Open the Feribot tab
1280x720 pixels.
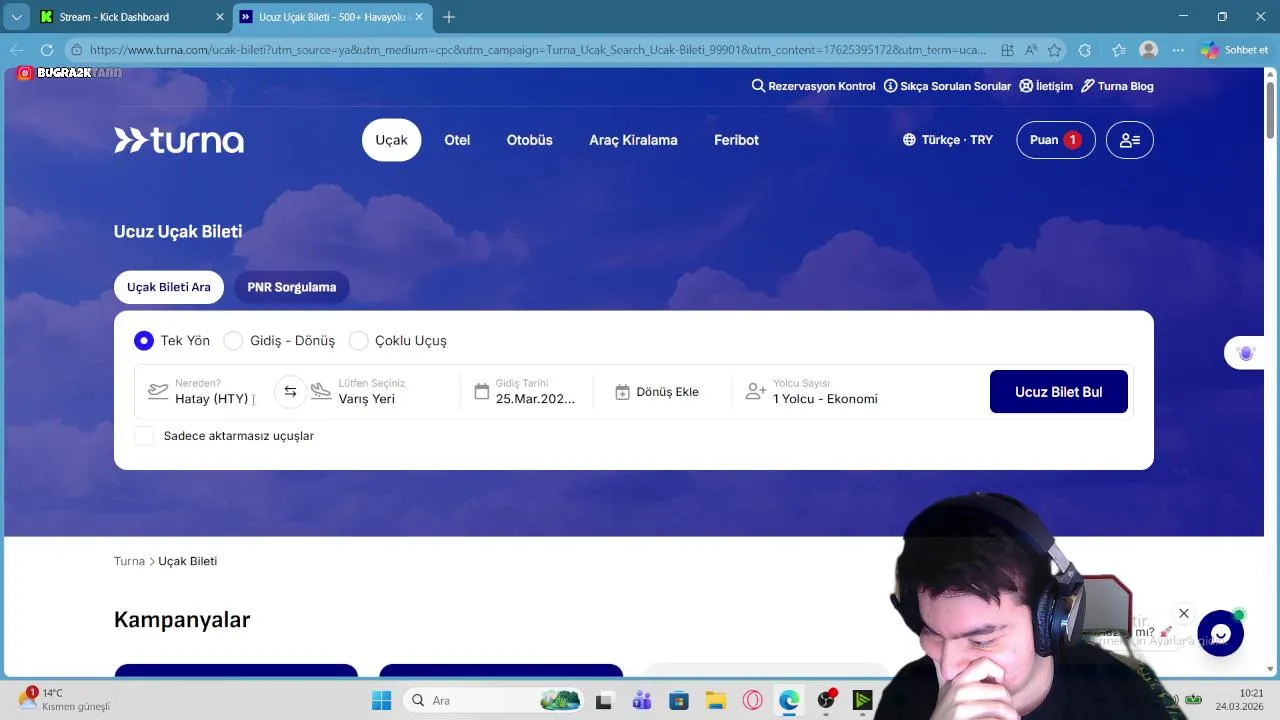coord(736,140)
